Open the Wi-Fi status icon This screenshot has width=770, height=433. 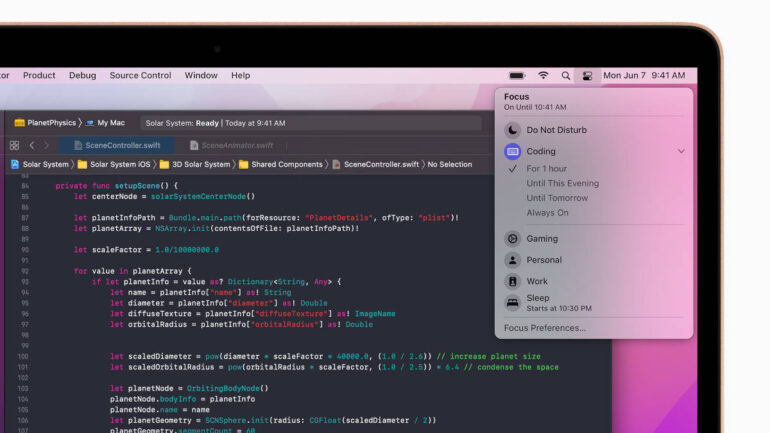click(543, 76)
